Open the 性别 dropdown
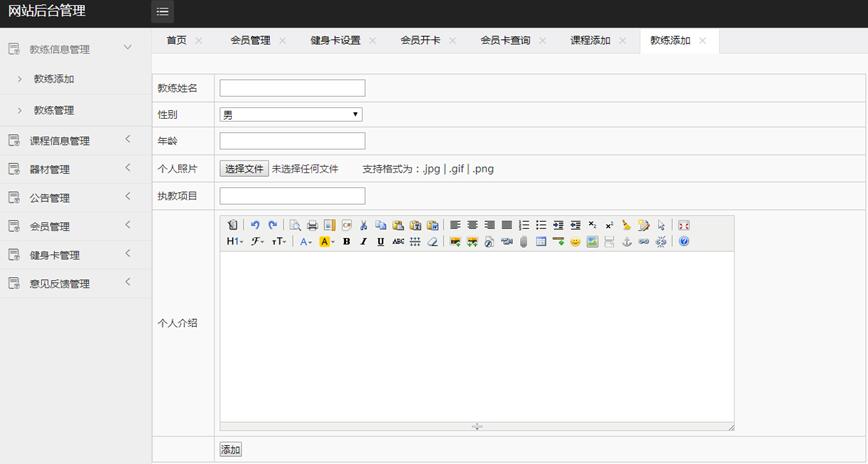 pyautogui.click(x=291, y=115)
